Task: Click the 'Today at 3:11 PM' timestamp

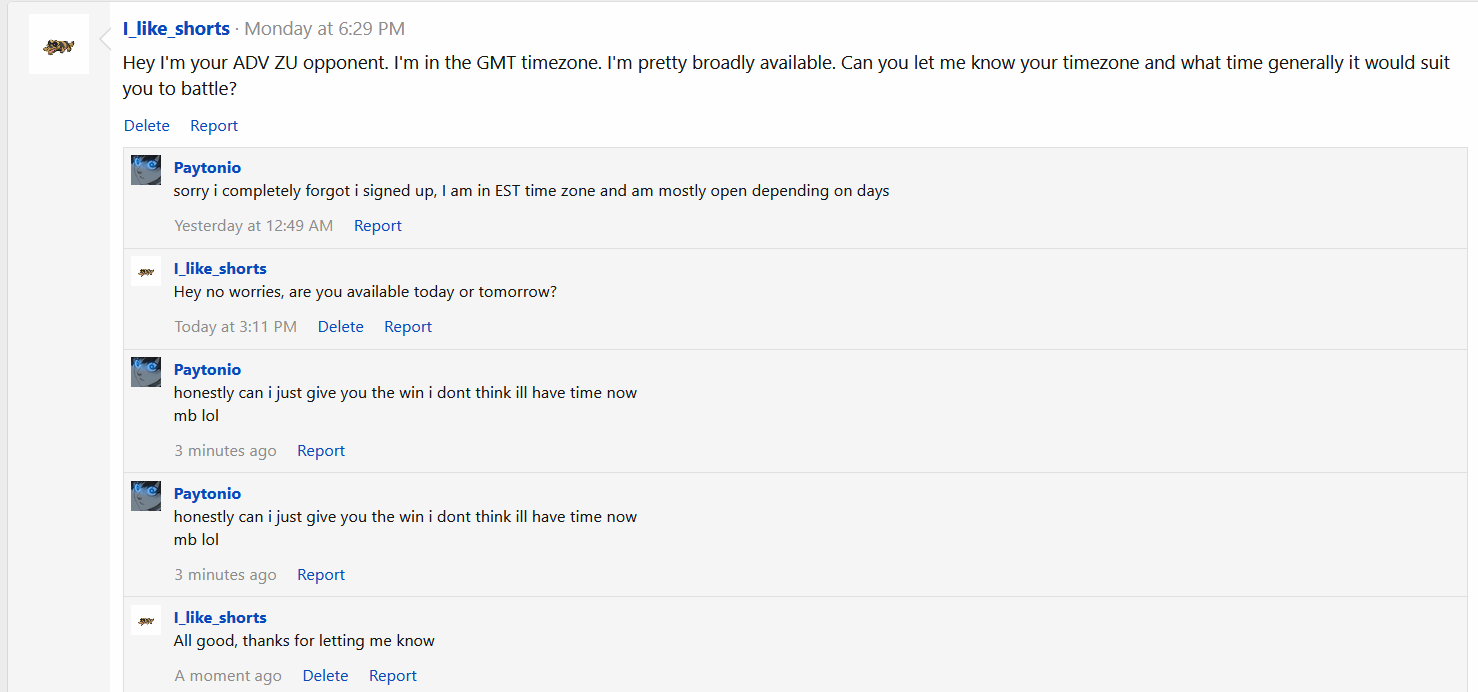Action: tap(236, 327)
